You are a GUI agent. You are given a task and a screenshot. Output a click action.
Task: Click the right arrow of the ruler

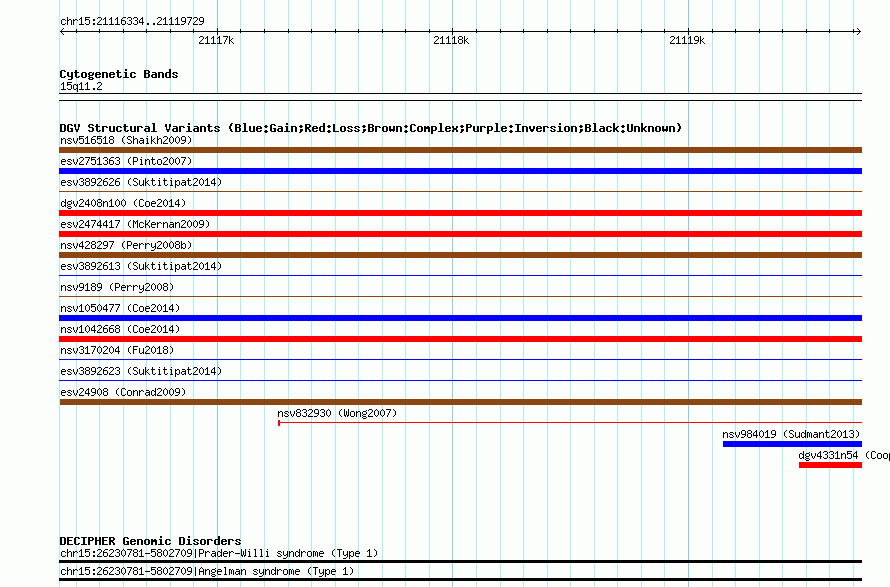858,32
